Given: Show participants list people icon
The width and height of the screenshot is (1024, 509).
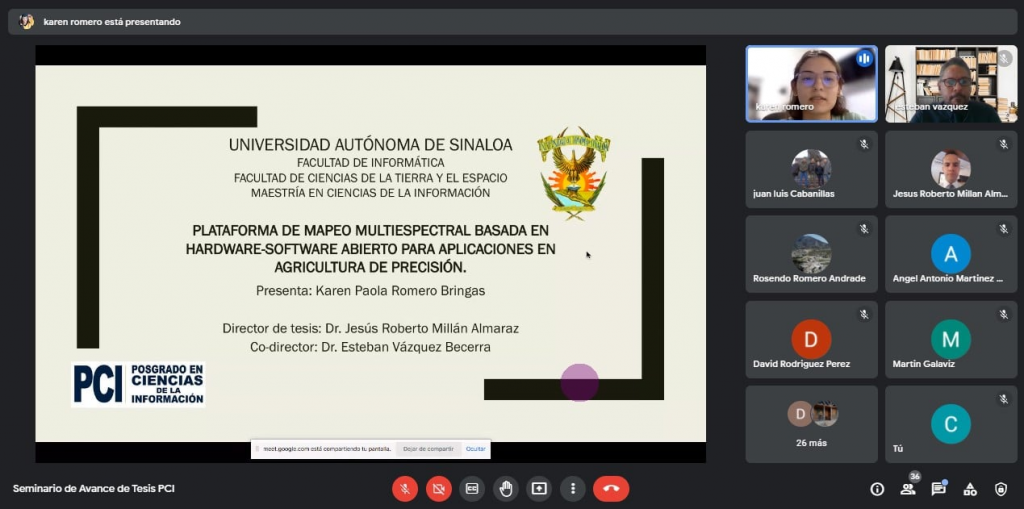Looking at the screenshot, I should [x=908, y=489].
